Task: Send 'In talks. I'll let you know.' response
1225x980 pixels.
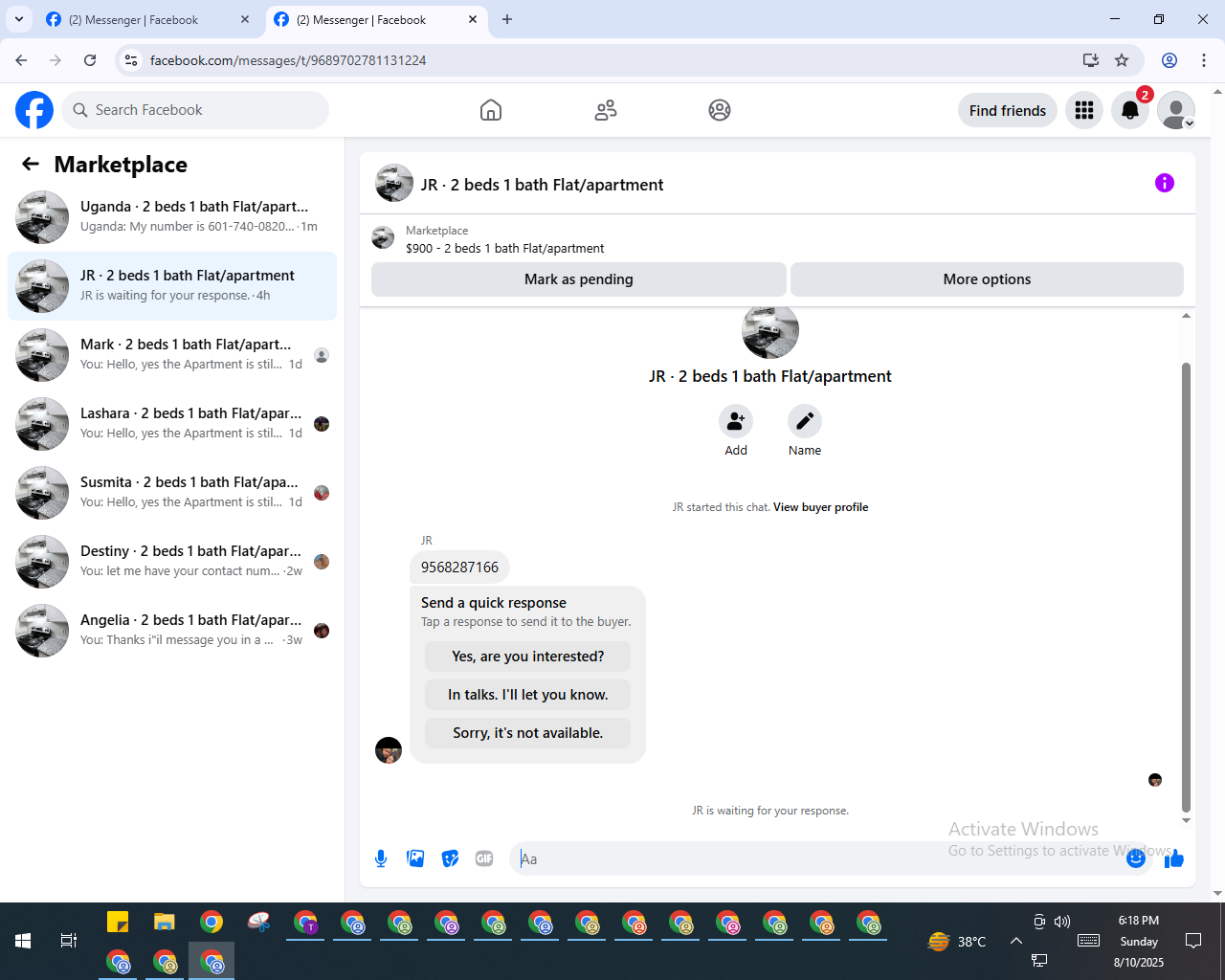Action: (528, 695)
